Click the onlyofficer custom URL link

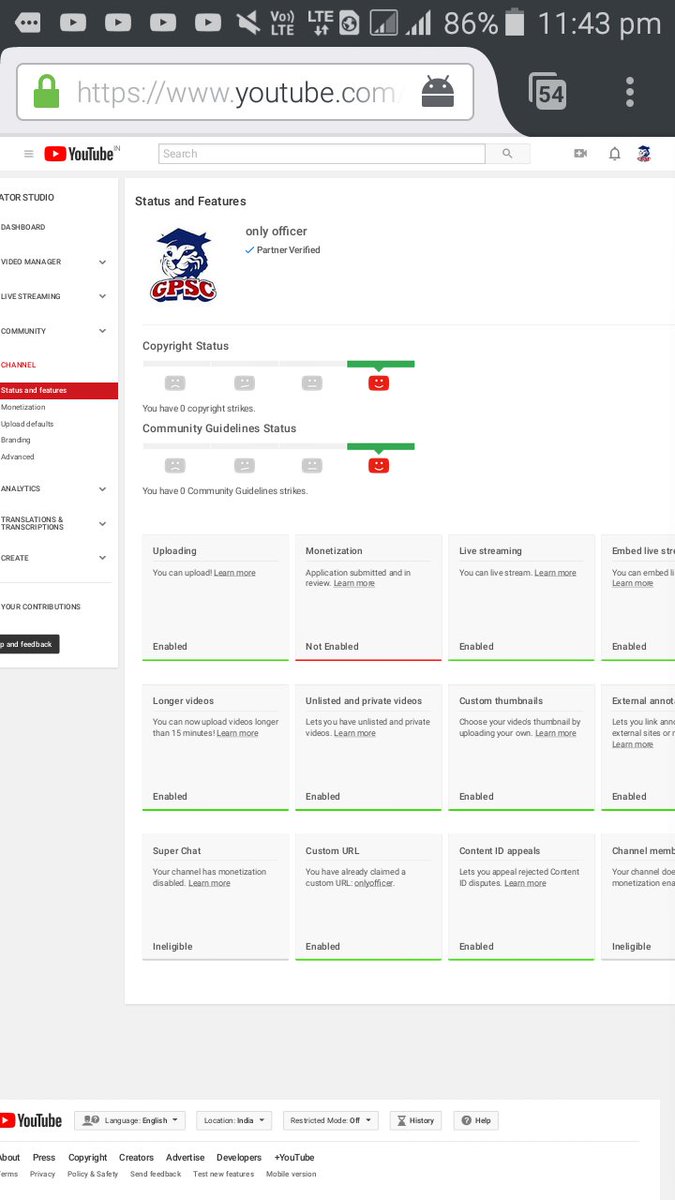(x=374, y=883)
